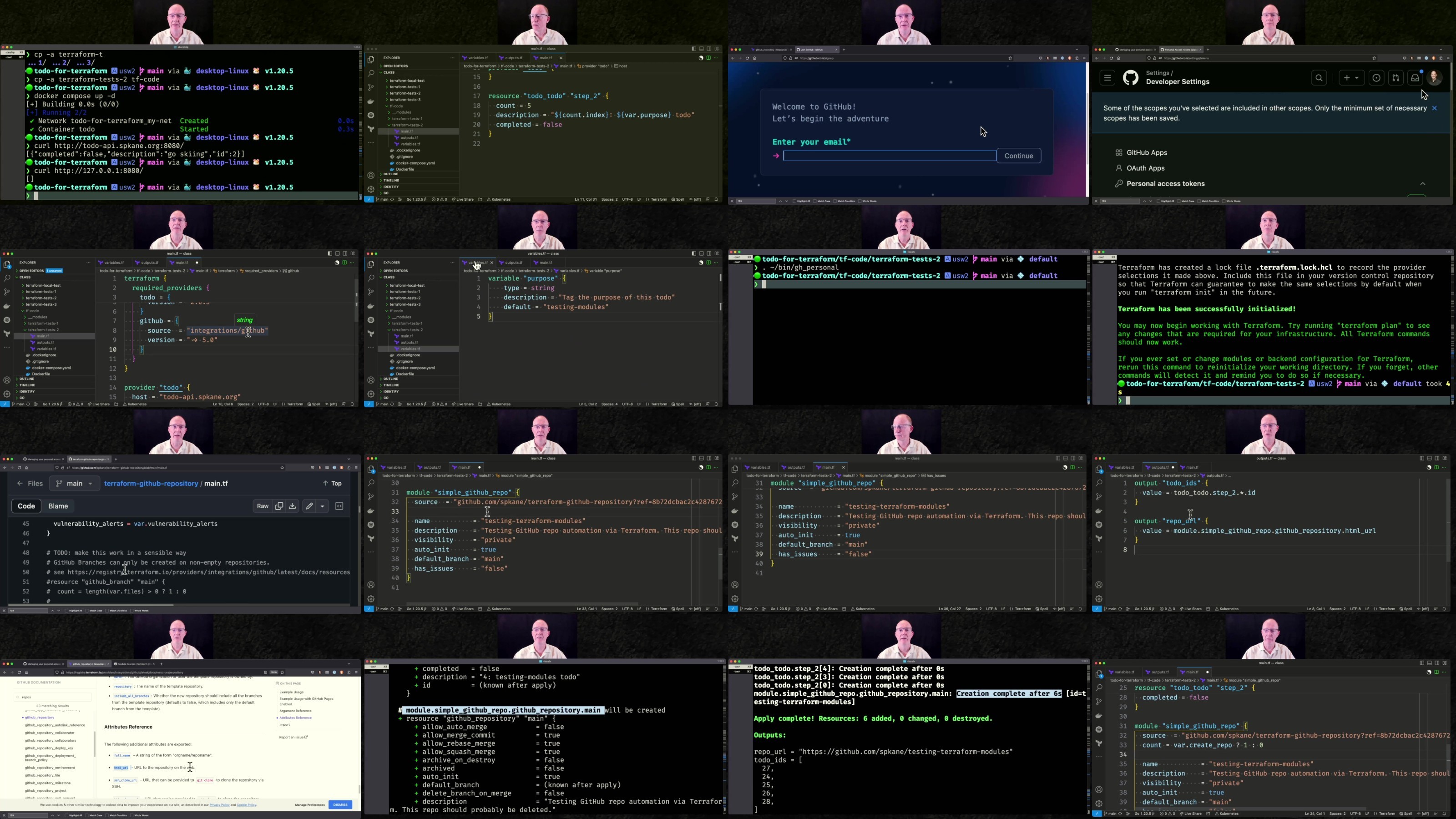Open Explorer icon in required_providers main.tf editor window
This screenshot has width=1456, height=819.
(7, 264)
